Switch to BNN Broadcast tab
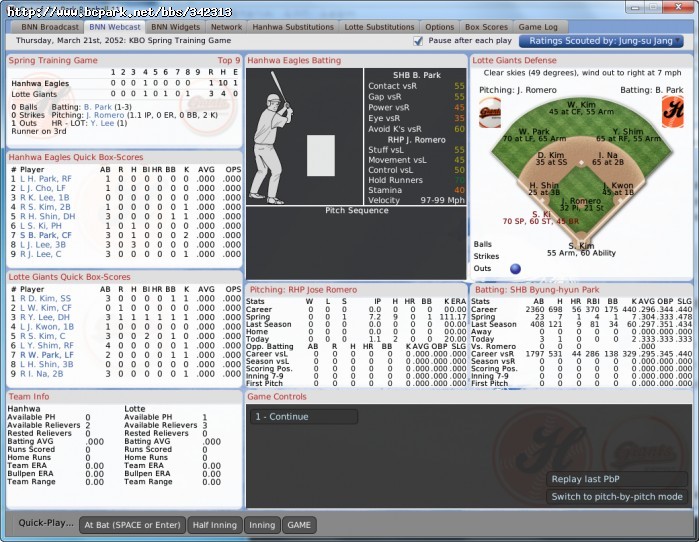Viewport: 700px width, 542px height. click(x=50, y=27)
